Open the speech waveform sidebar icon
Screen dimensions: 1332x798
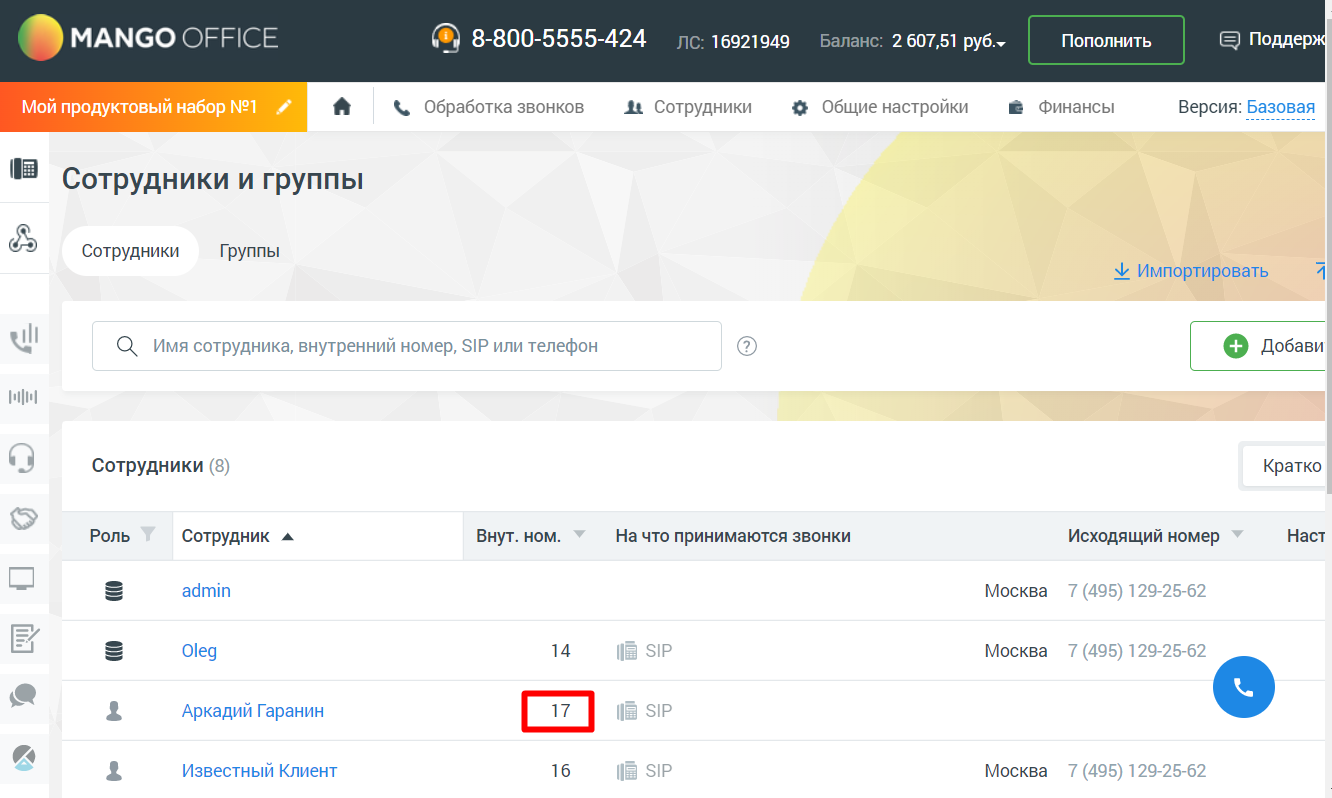point(23,397)
